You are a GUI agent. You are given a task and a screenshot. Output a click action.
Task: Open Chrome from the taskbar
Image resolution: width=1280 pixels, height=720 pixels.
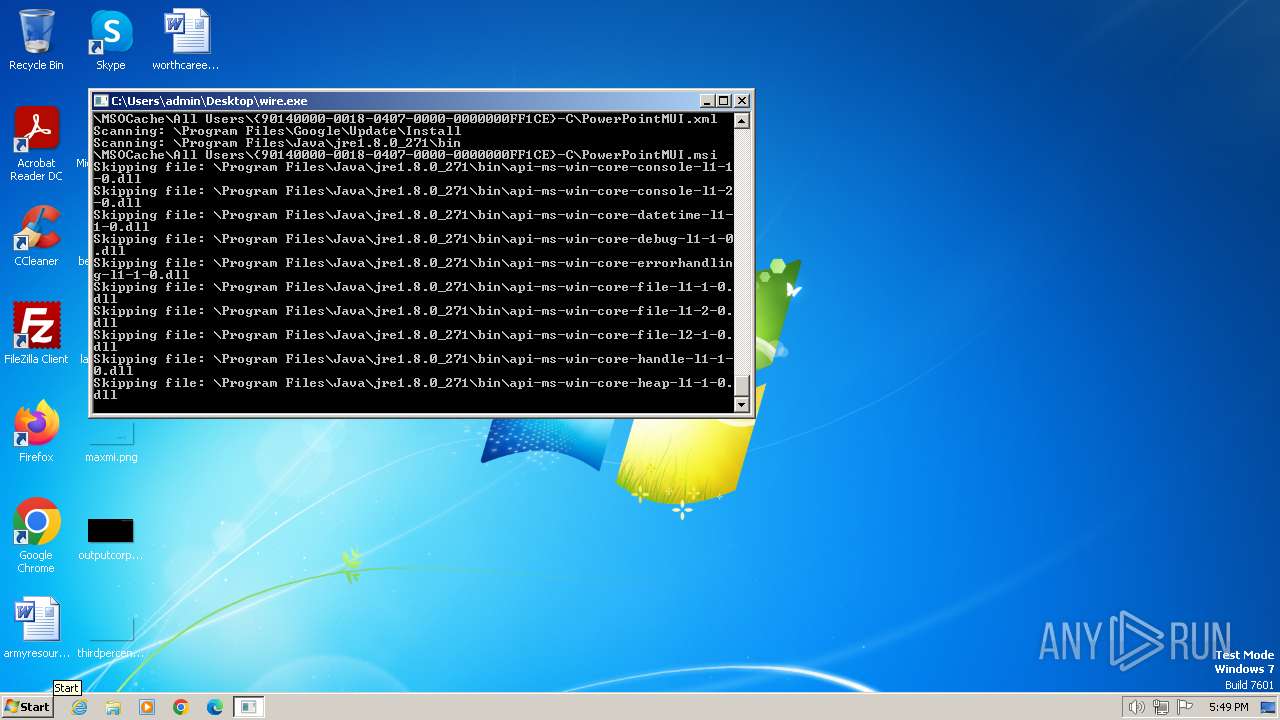[x=181, y=707]
